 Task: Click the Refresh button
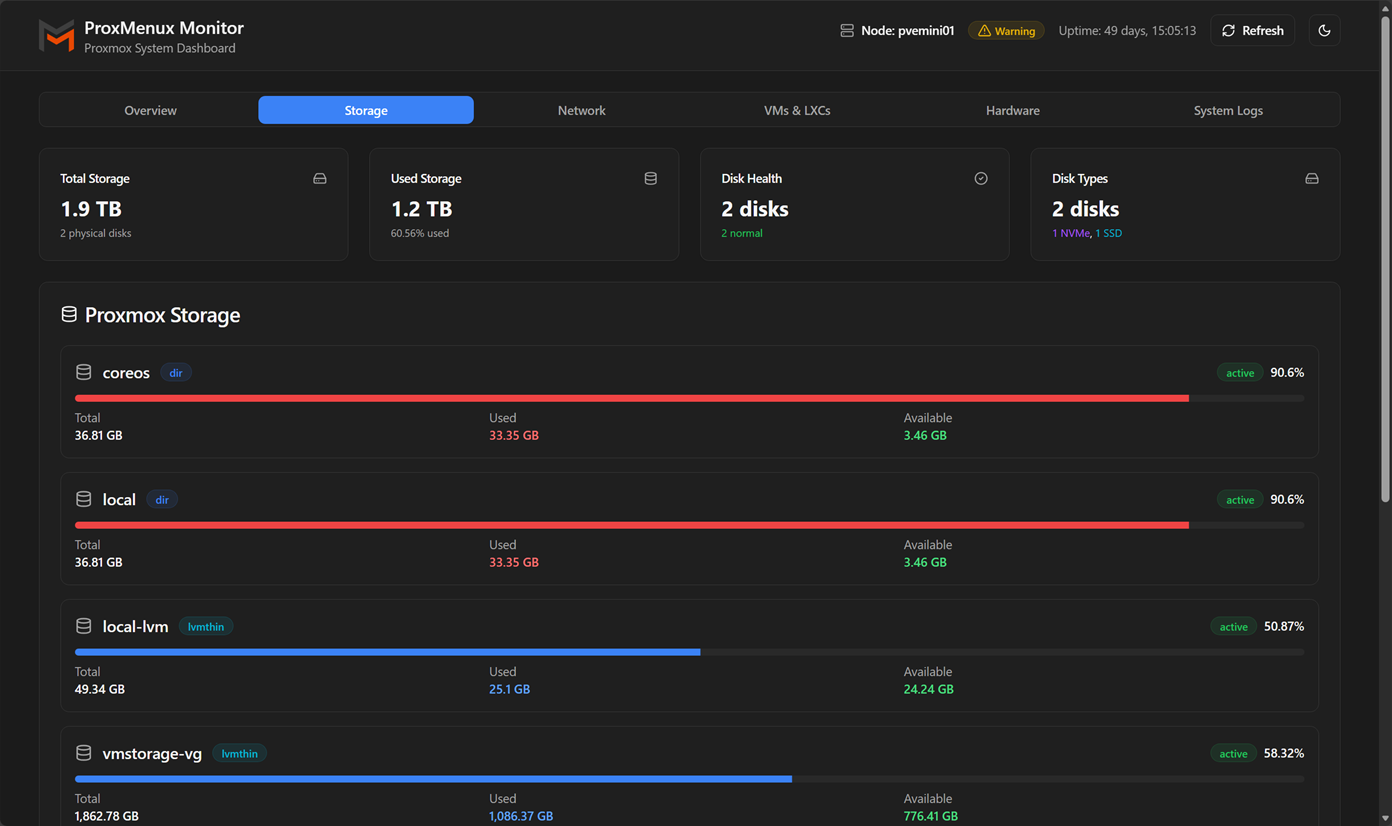pos(1252,30)
